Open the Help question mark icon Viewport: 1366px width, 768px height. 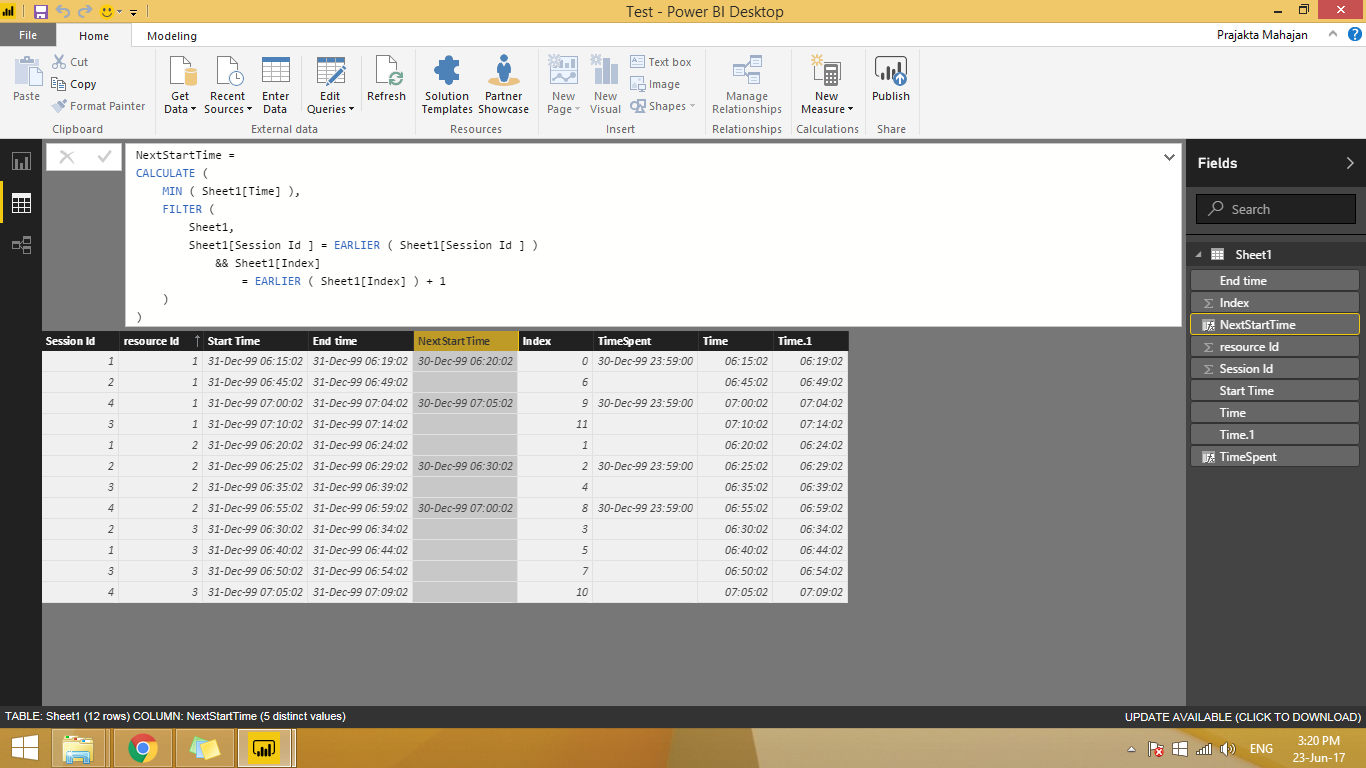[1354, 34]
